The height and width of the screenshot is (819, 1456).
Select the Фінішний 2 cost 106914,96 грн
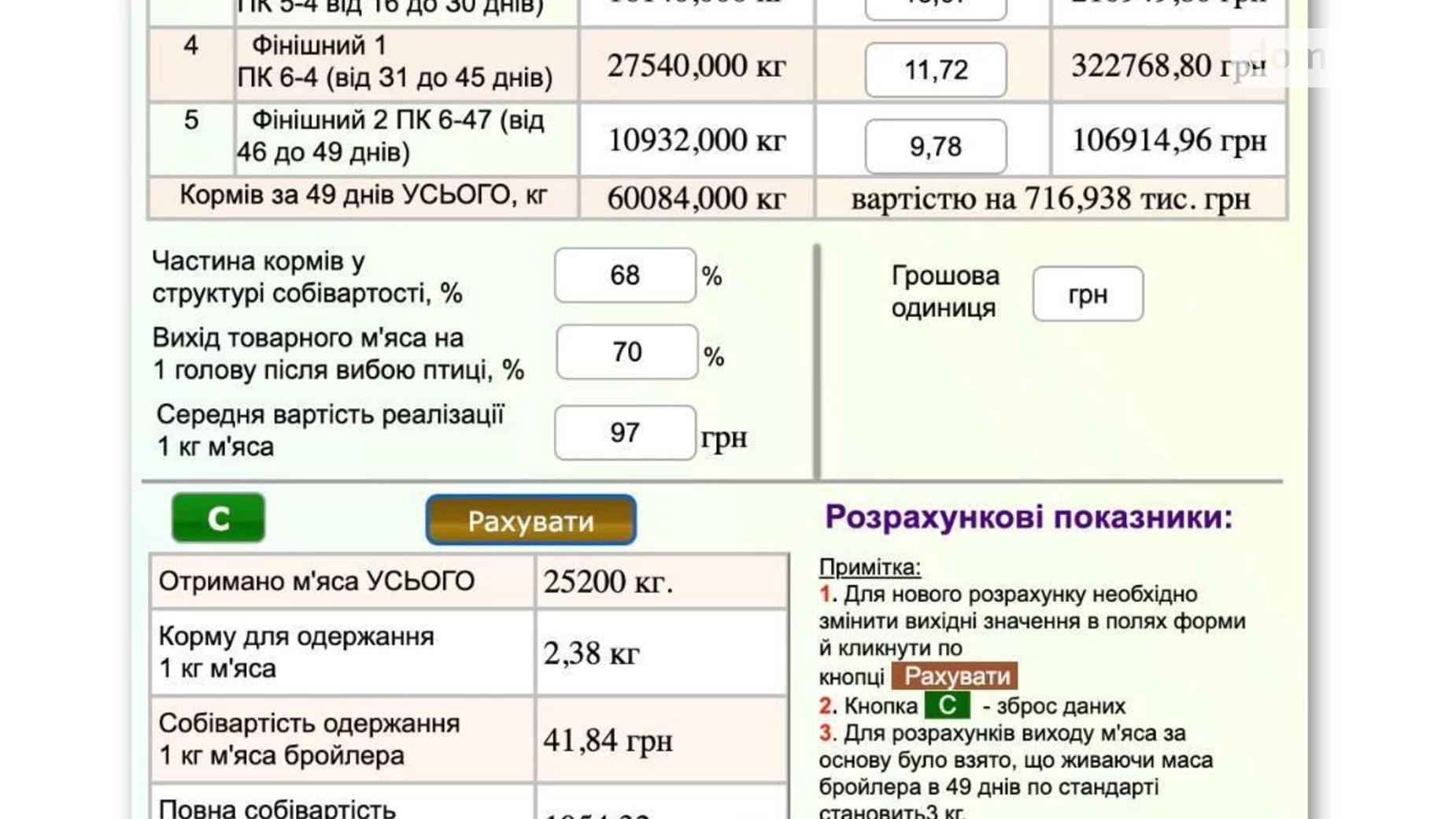point(1169,141)
